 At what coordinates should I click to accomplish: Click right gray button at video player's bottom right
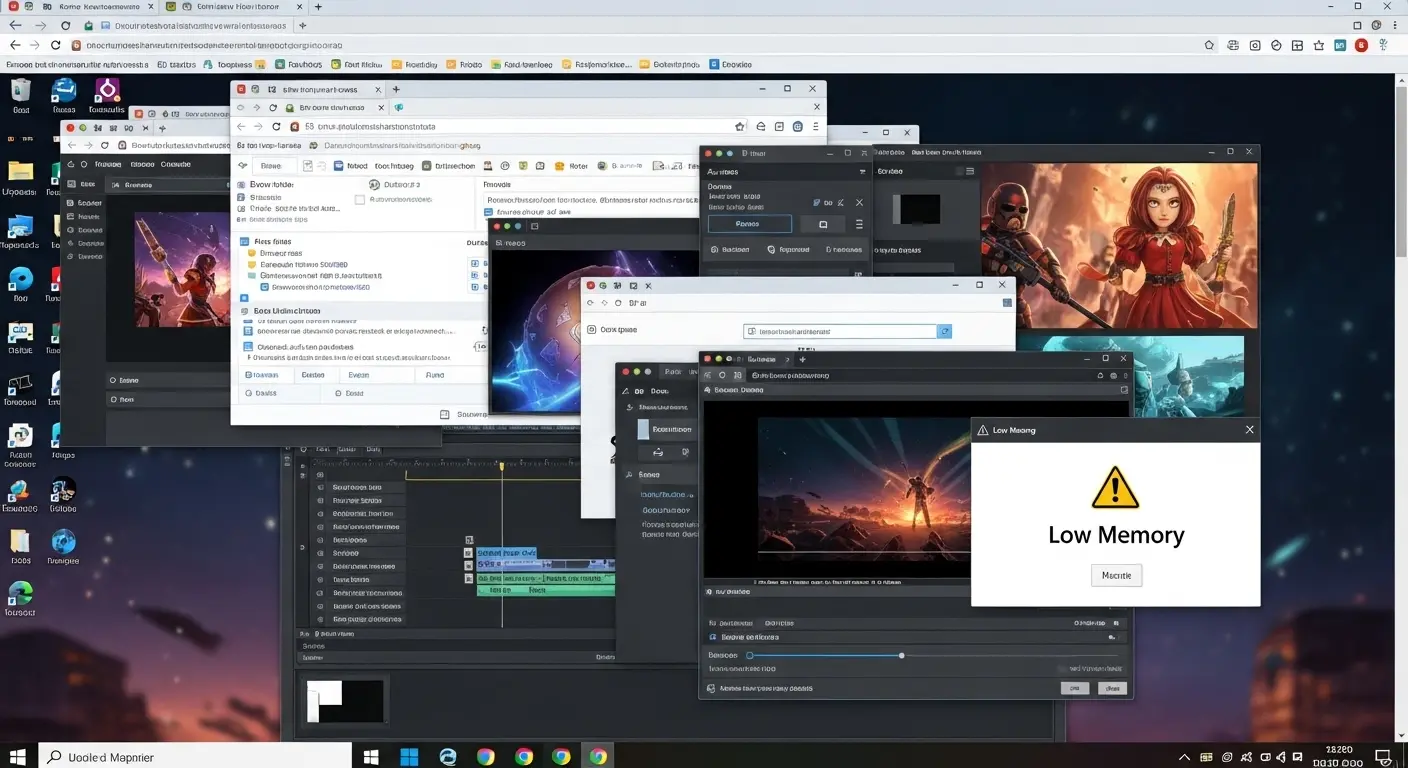click(x=1112, y=688)
